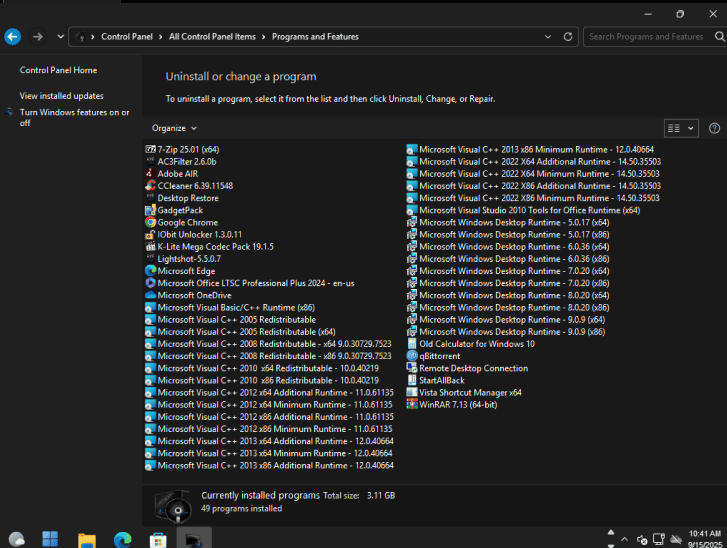This screenshot has width=727, height=548.
Task: Click the search magnifier icon
Action: point(719,37)
